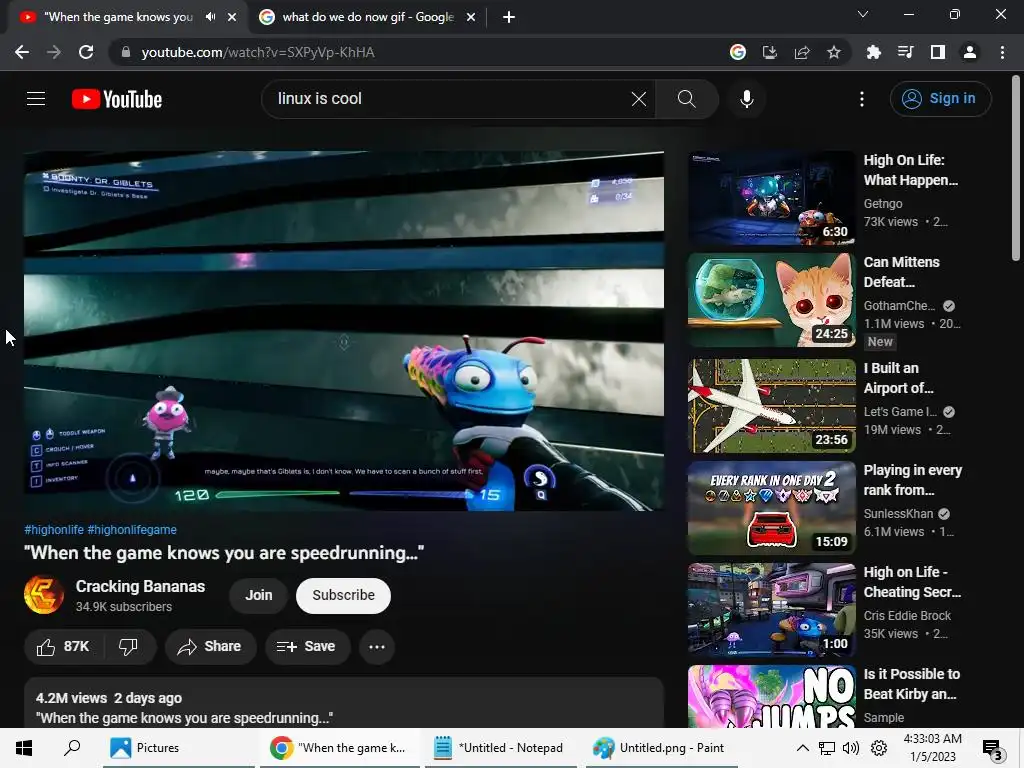Screen dimensions: 1024x768
Task: Click title 'Playing in every rank from...'
Action: 912,480
